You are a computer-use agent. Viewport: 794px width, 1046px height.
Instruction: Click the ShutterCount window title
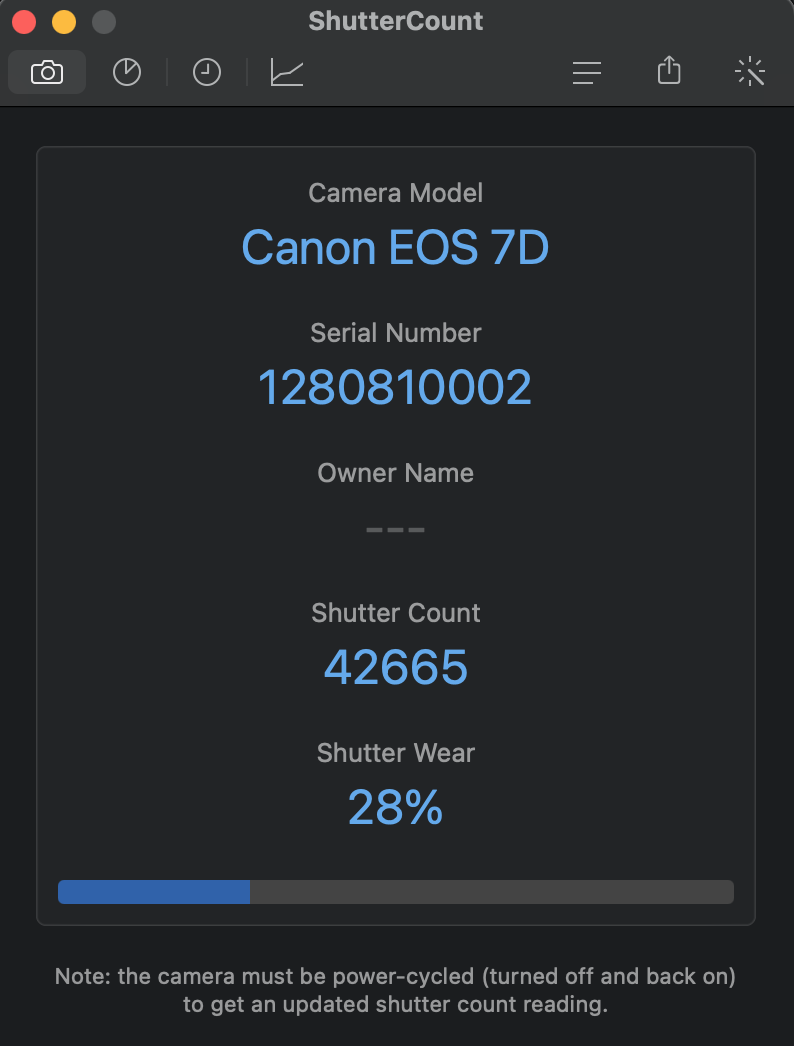tap(396, 21)
